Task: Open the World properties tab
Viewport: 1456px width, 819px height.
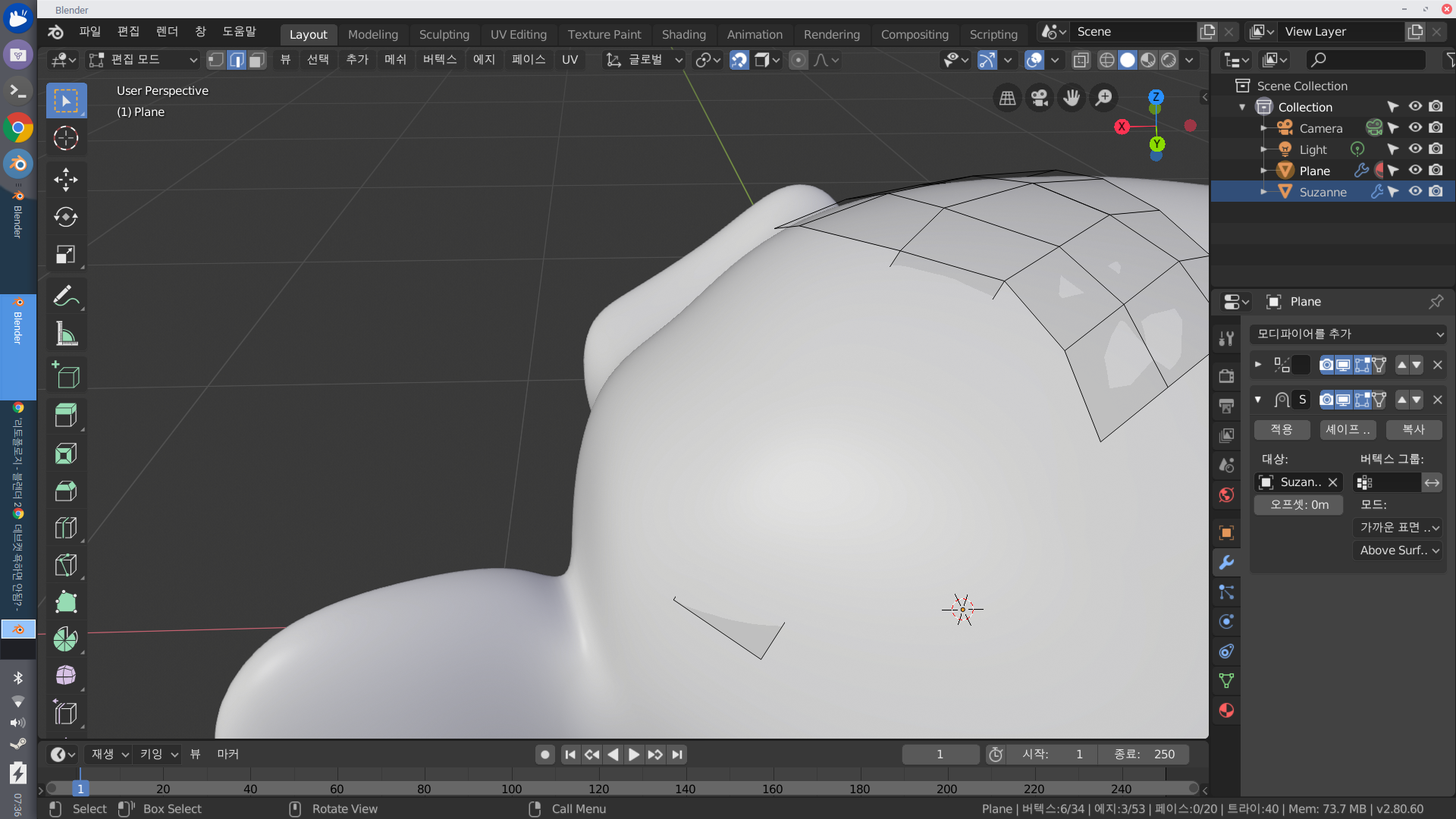Action: point(1226,495)
